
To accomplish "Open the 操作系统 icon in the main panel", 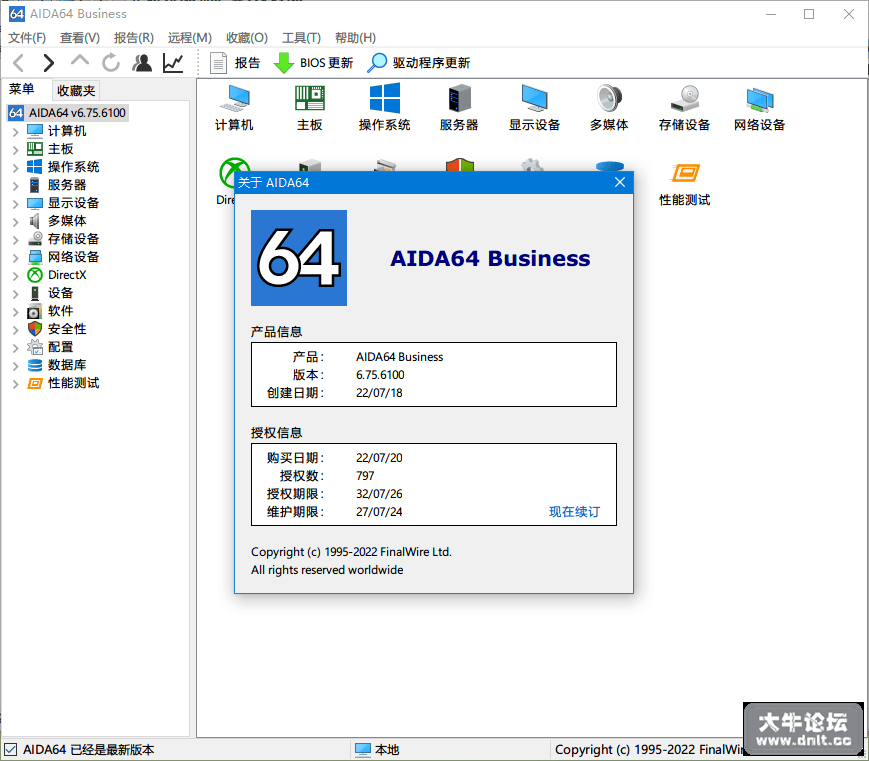I will 385,108.
